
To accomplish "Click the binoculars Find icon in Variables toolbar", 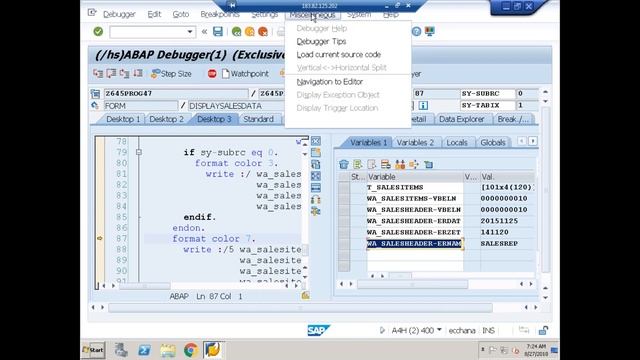I will pyautogui.click(x=400, y=164).
